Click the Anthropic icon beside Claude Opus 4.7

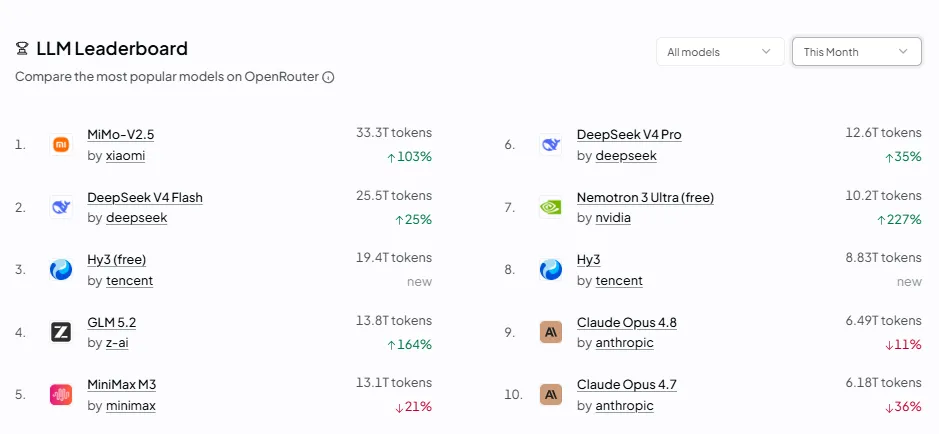(x=550, y=394)
